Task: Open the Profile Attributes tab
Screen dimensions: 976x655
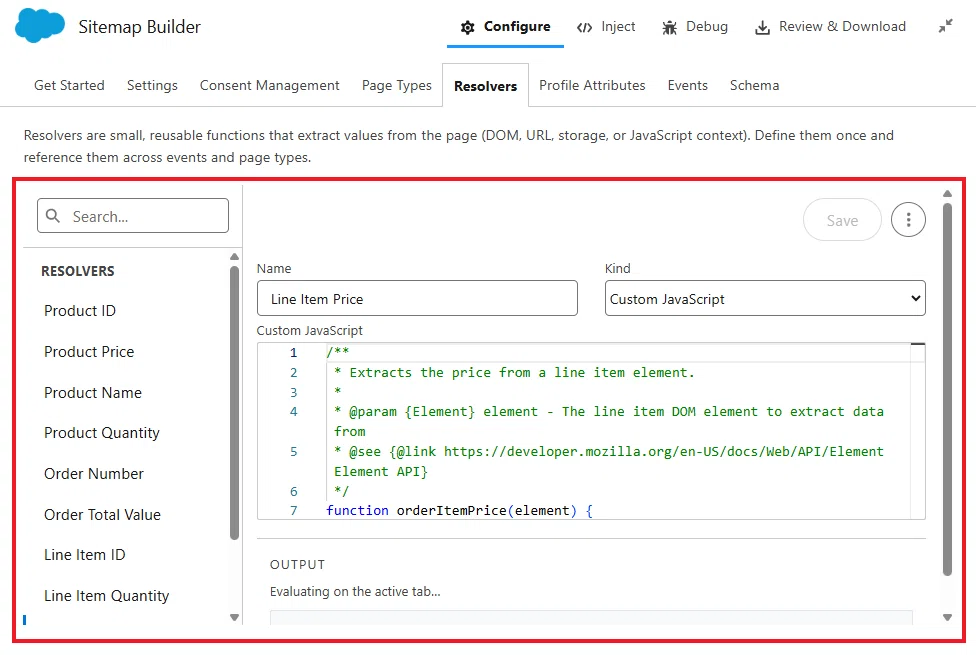Action: [592, 85]
